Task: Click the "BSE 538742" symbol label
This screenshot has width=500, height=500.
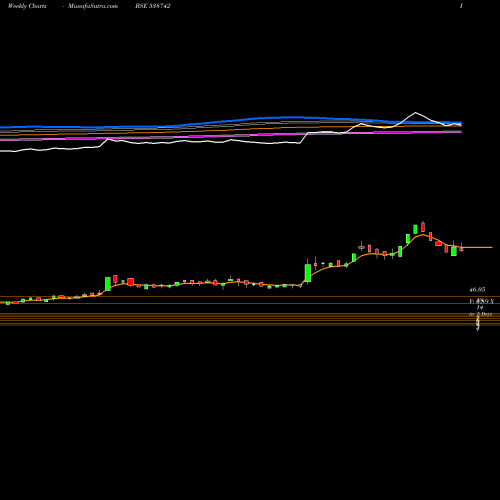Action: (x=153, y=6)
